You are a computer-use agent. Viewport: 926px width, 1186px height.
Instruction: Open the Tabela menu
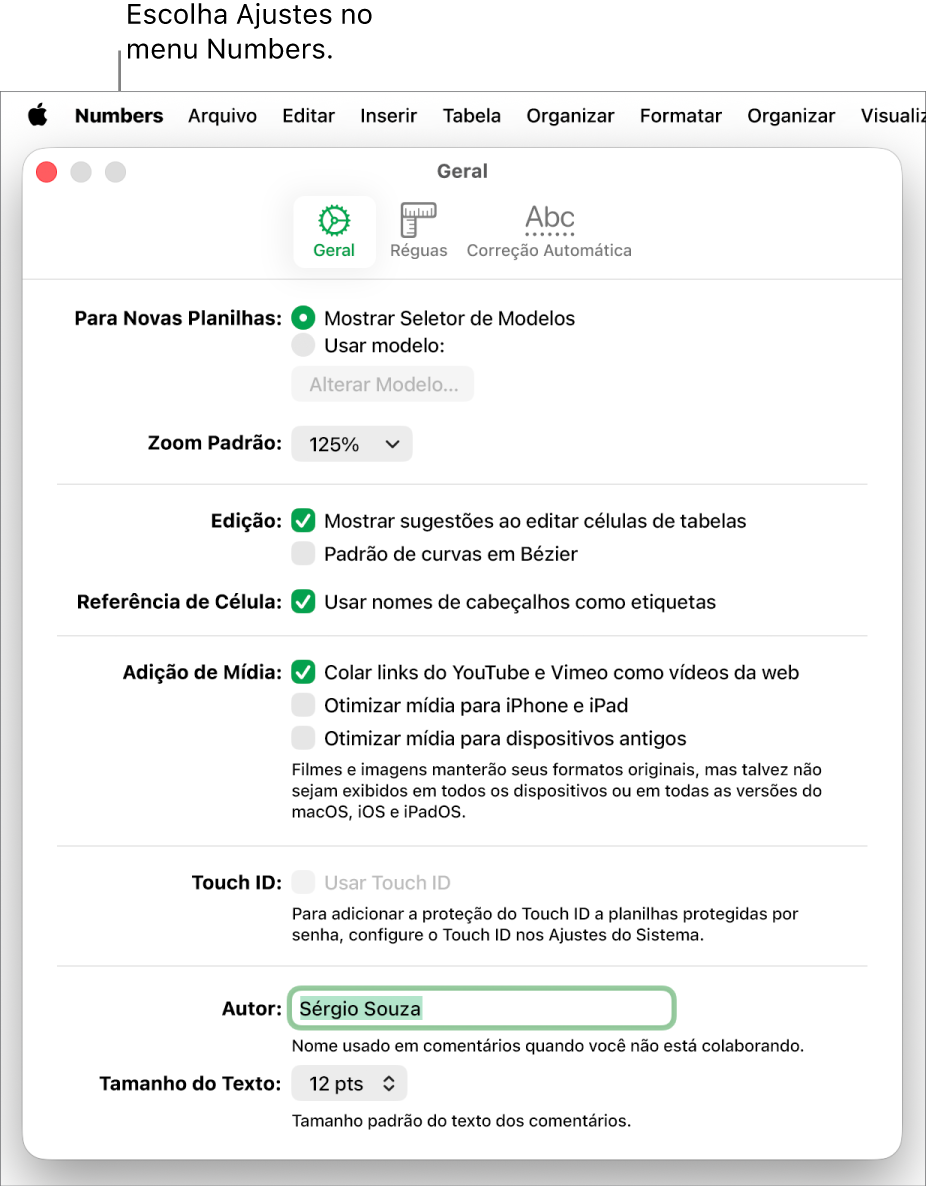(471, 115)
